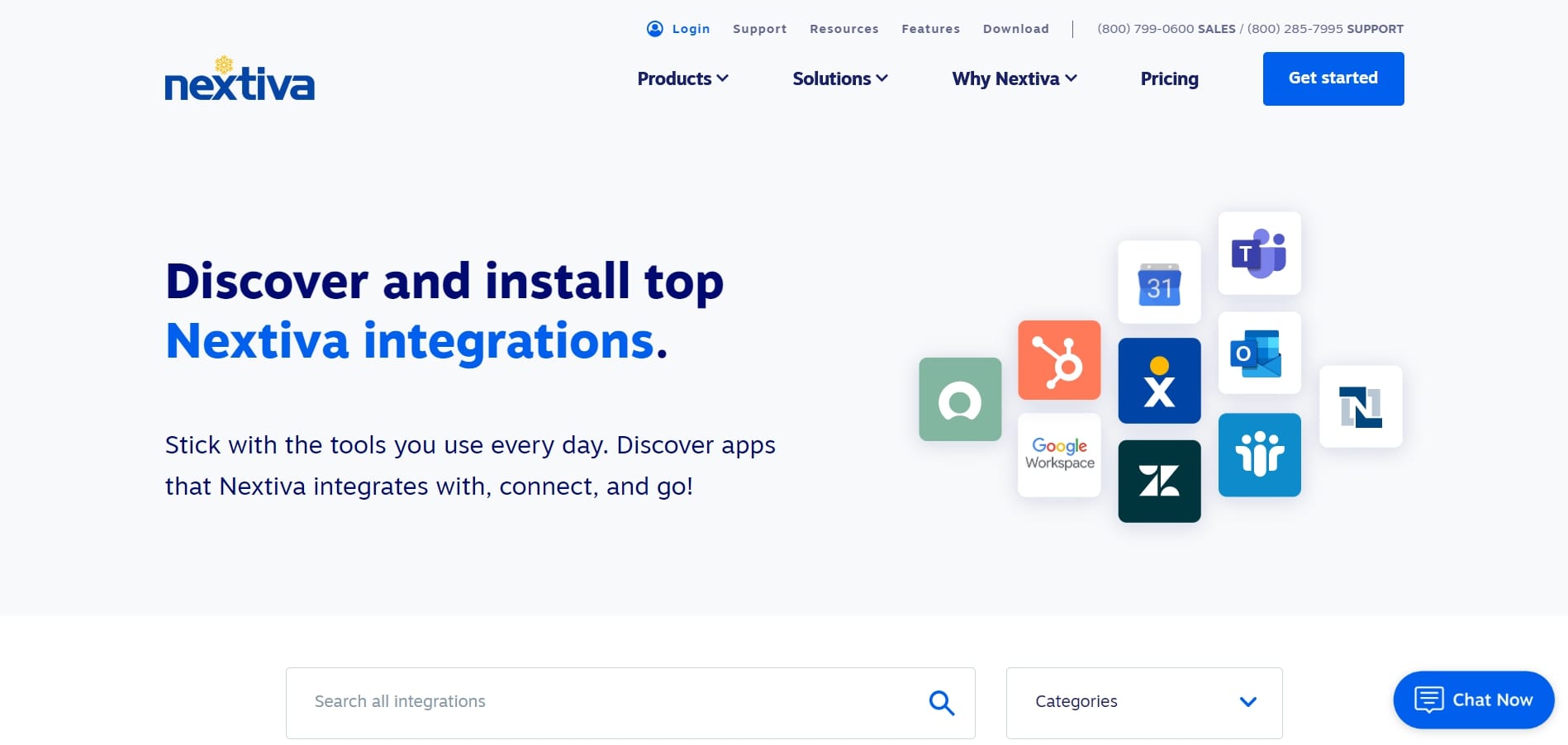Screen dimensions: 1568x745
Task: Select the Google Workspace integration tile
Action: [x=1059, y=455]
